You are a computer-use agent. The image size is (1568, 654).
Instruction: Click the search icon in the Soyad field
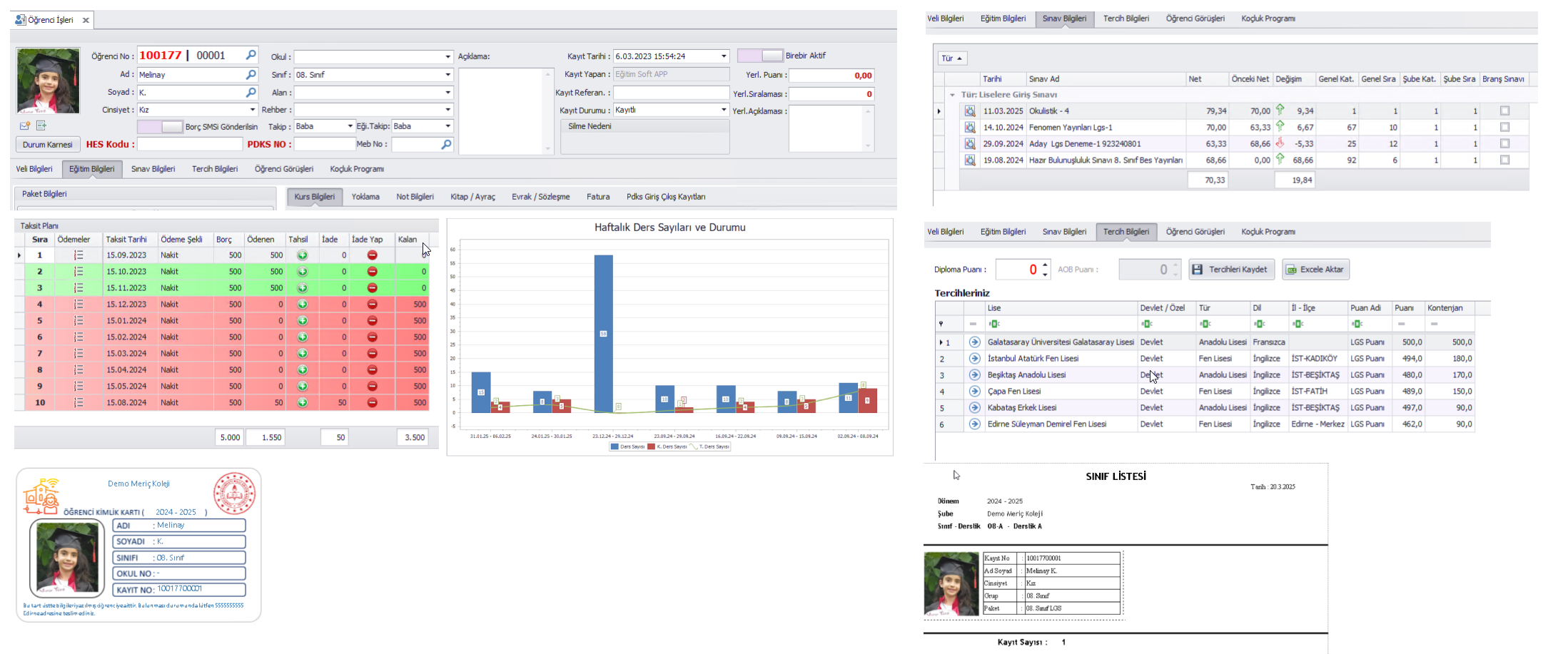tap(251, 92)
